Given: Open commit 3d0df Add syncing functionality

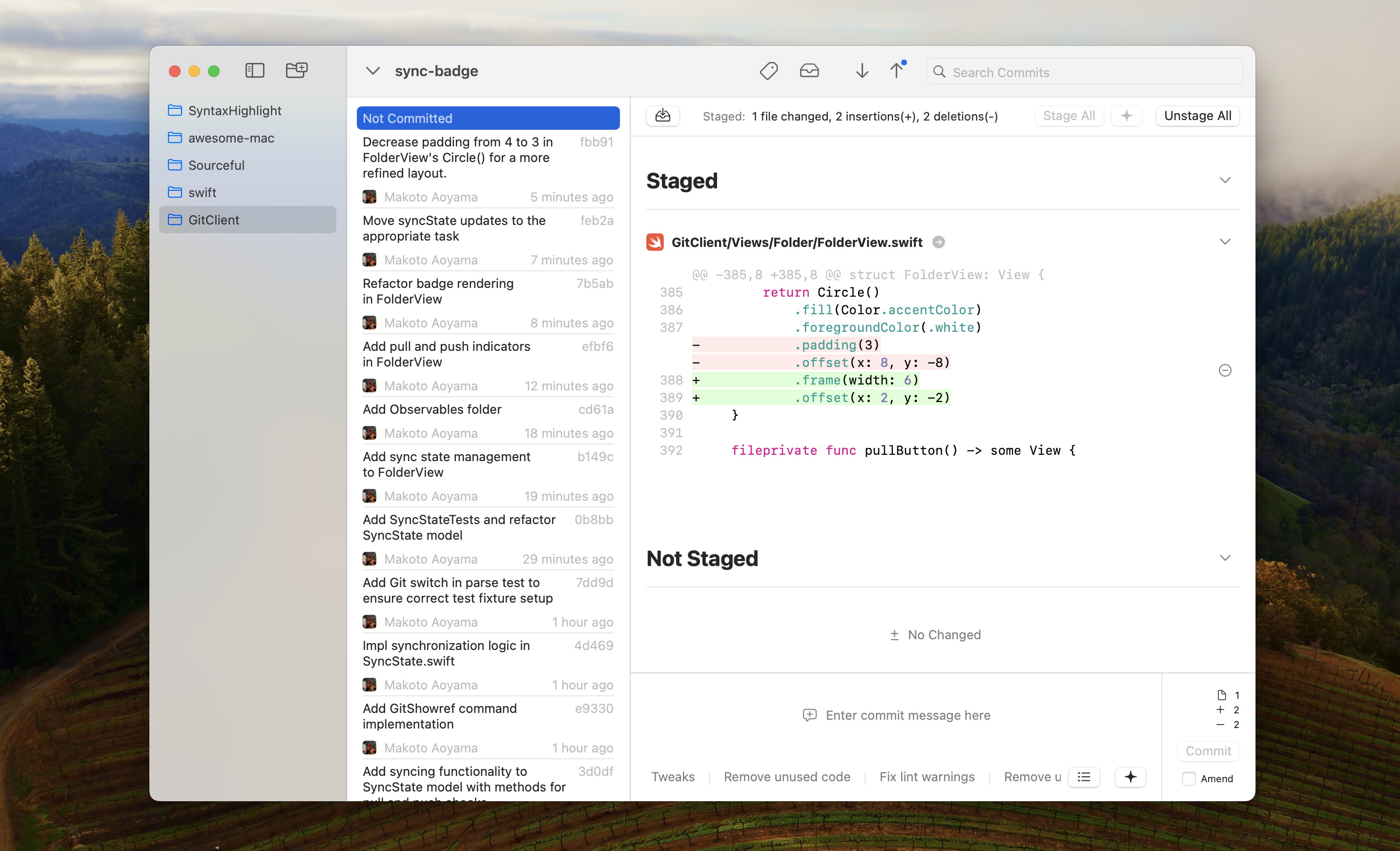Looking at the screenshot, I should 488,782.
